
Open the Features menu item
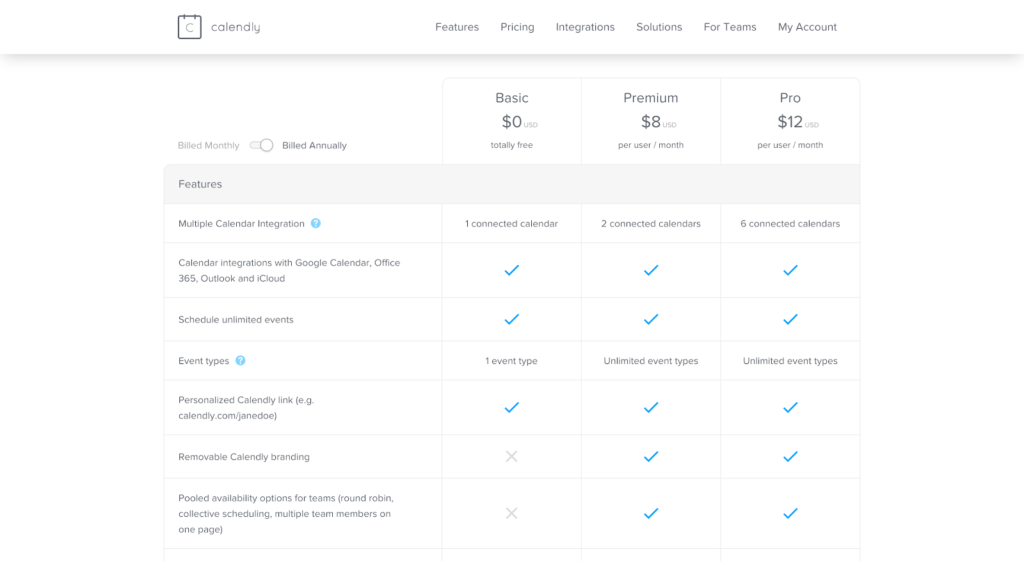pyautogui.click(x=457, y=27)
